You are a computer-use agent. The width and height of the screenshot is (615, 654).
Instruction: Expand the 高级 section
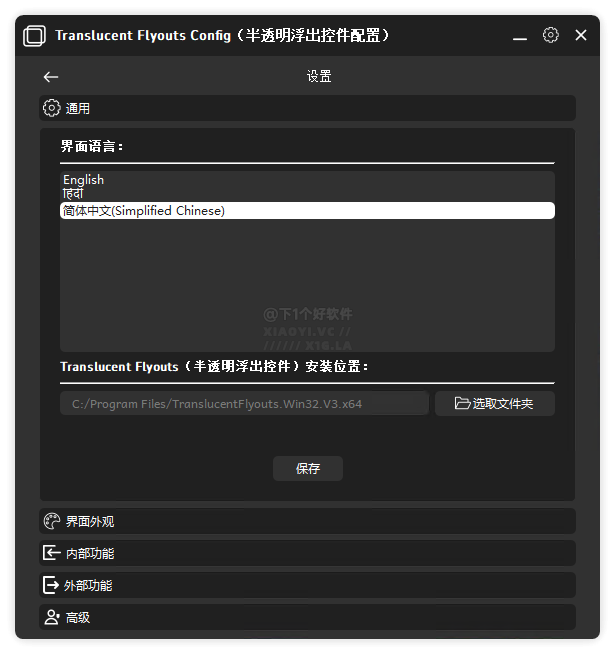point(308,617)
